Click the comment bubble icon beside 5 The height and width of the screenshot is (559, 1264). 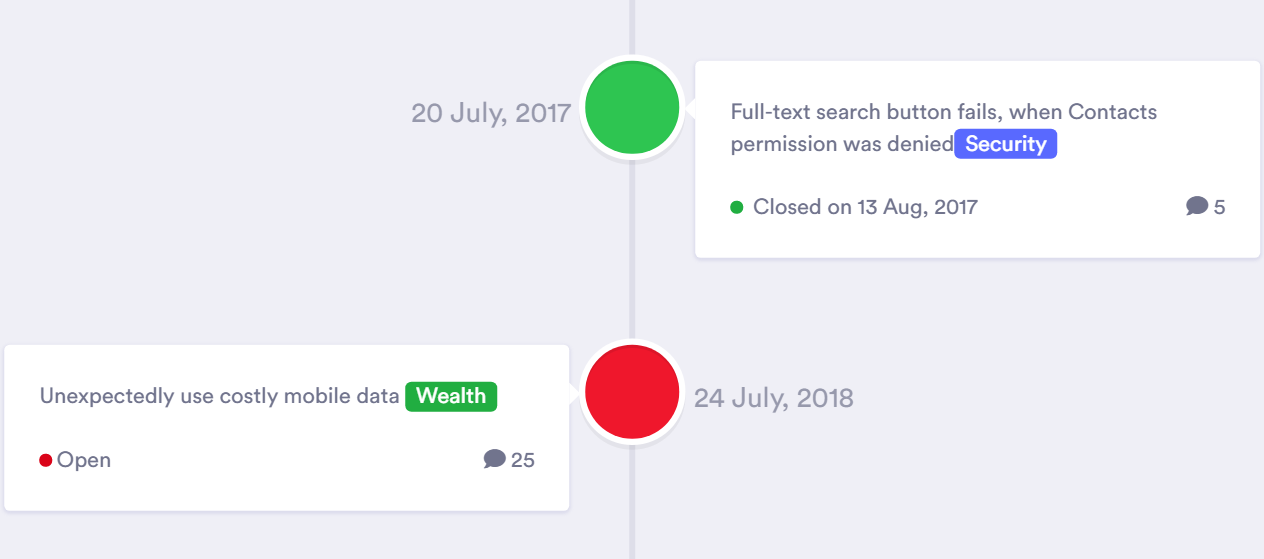[1196, 206]
